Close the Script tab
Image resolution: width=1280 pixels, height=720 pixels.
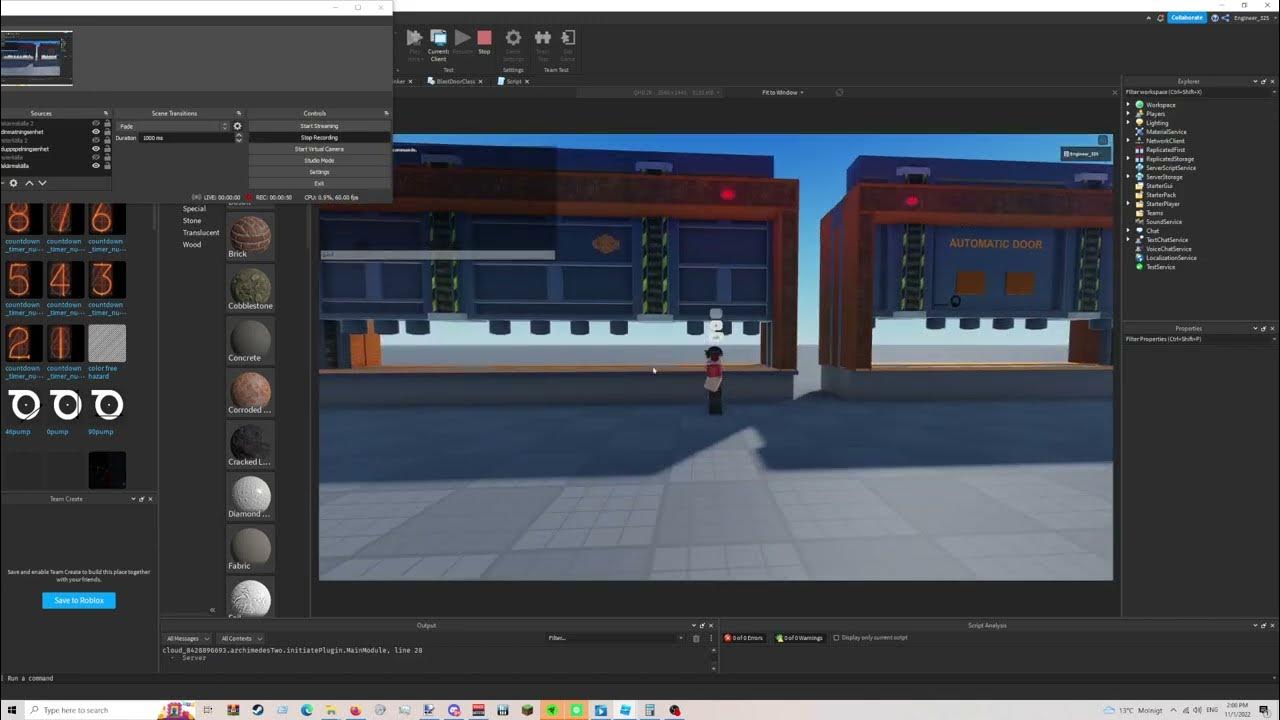pos(527,81)
